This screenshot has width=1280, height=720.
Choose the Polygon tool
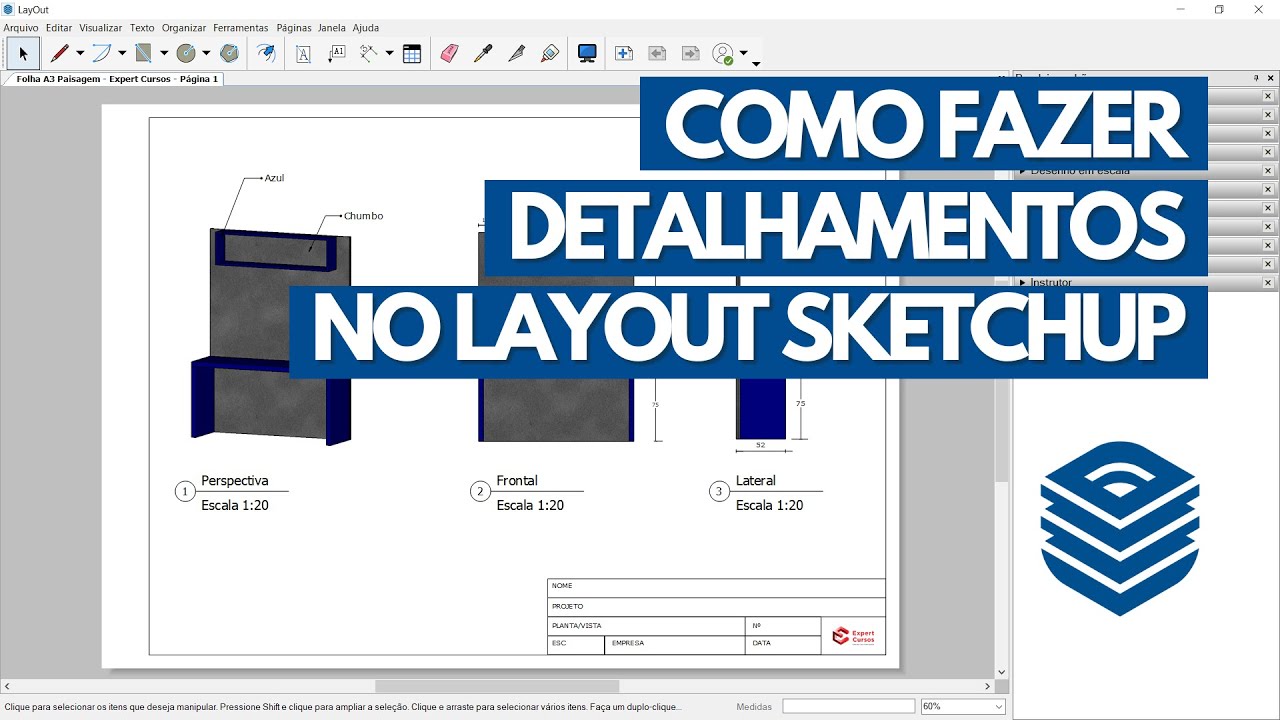[229, 54]
